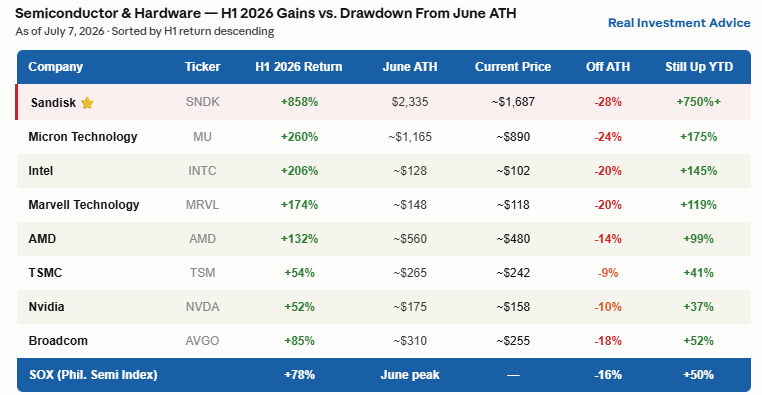Select the Nvidia company name
The height and width of the screenshot is (395, 762).
[46, 307]
